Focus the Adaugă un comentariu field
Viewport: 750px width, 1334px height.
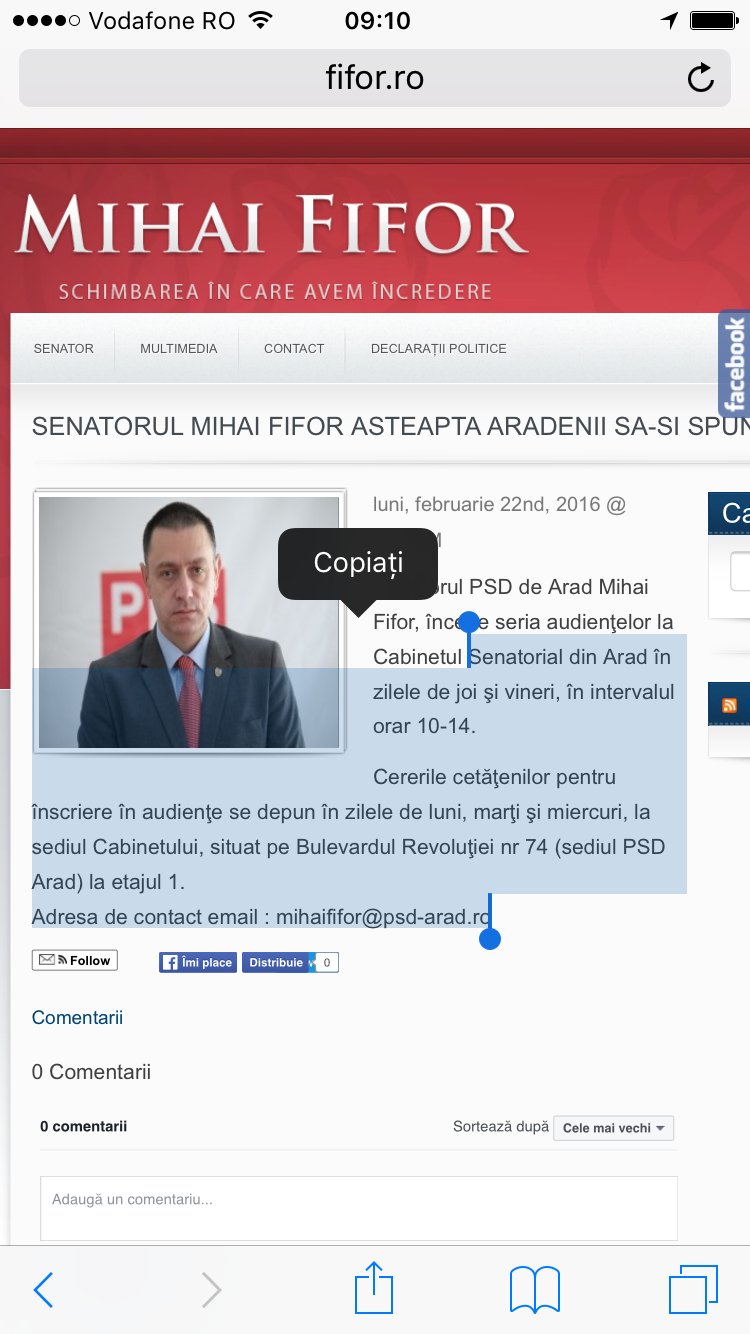[359, 1208]
